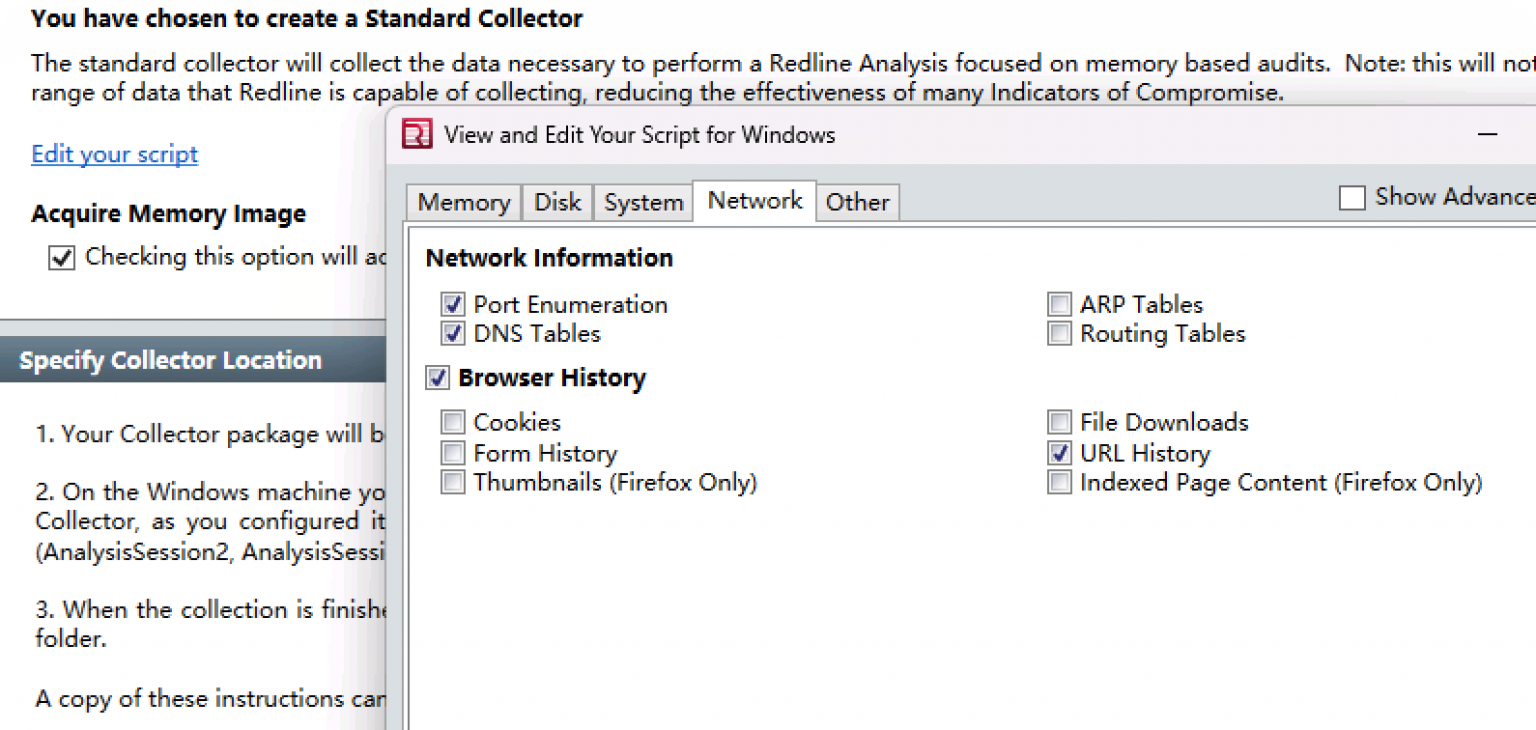Select the Network tab
This screenshot has height=730, width=1536.
tap(754, 200)
